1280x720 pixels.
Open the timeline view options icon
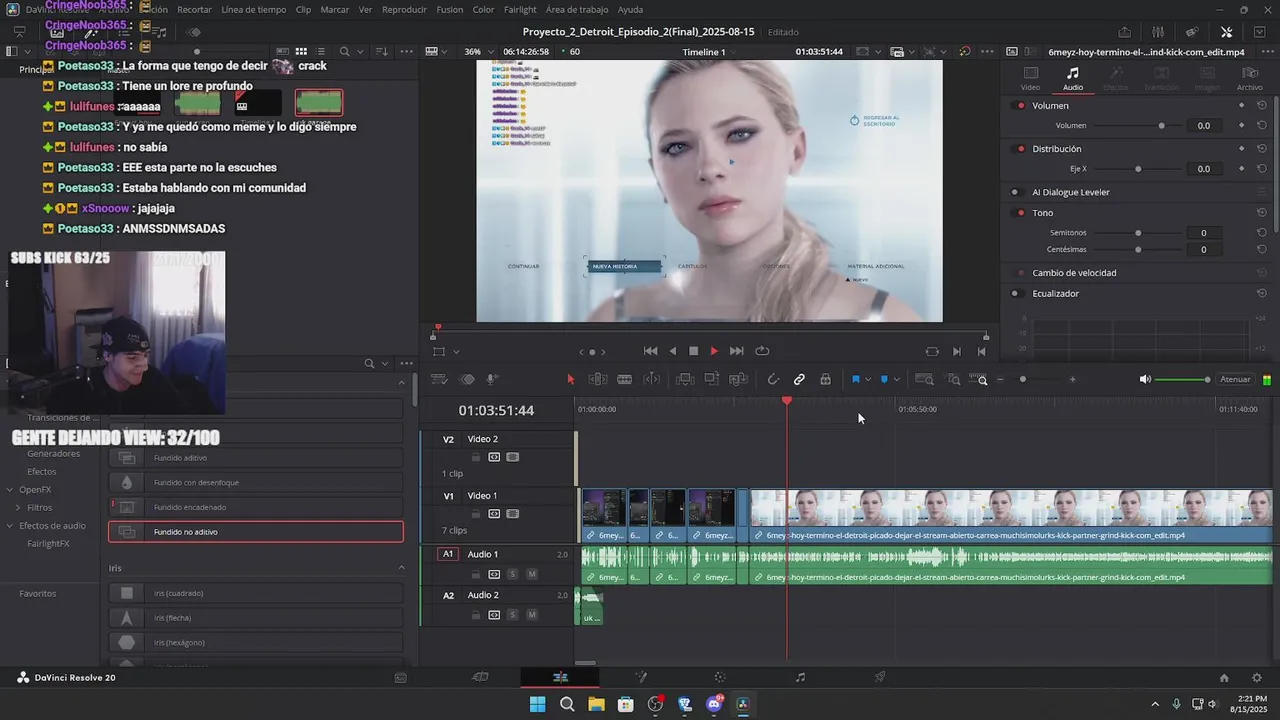[x=439, y=379]
